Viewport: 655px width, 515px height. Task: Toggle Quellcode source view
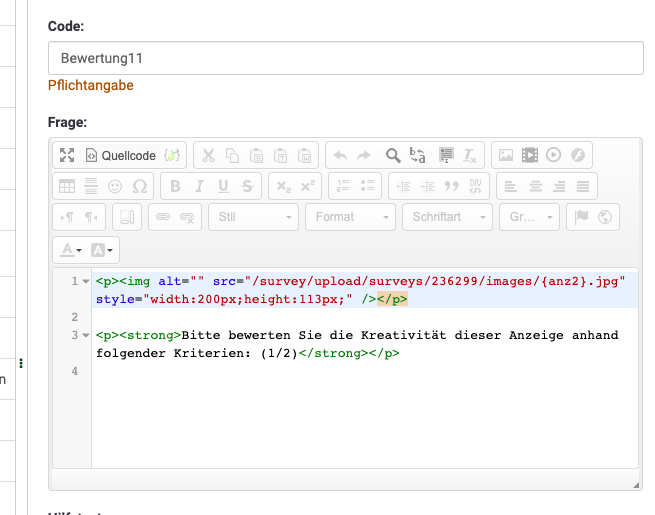tap(120, 155)
